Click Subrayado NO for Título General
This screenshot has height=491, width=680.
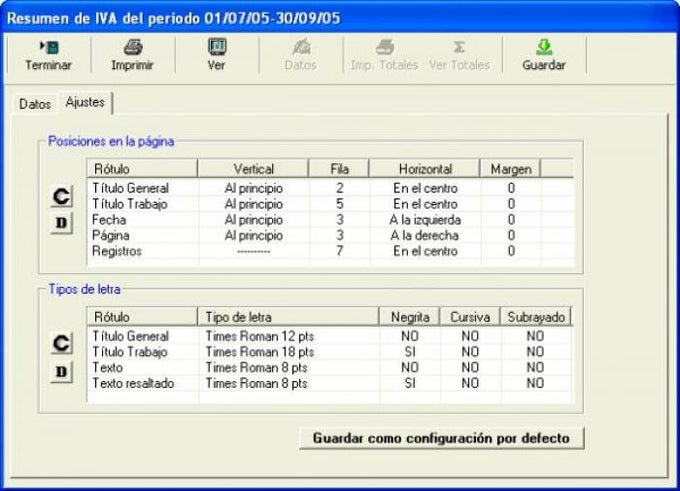coord(535,336)
